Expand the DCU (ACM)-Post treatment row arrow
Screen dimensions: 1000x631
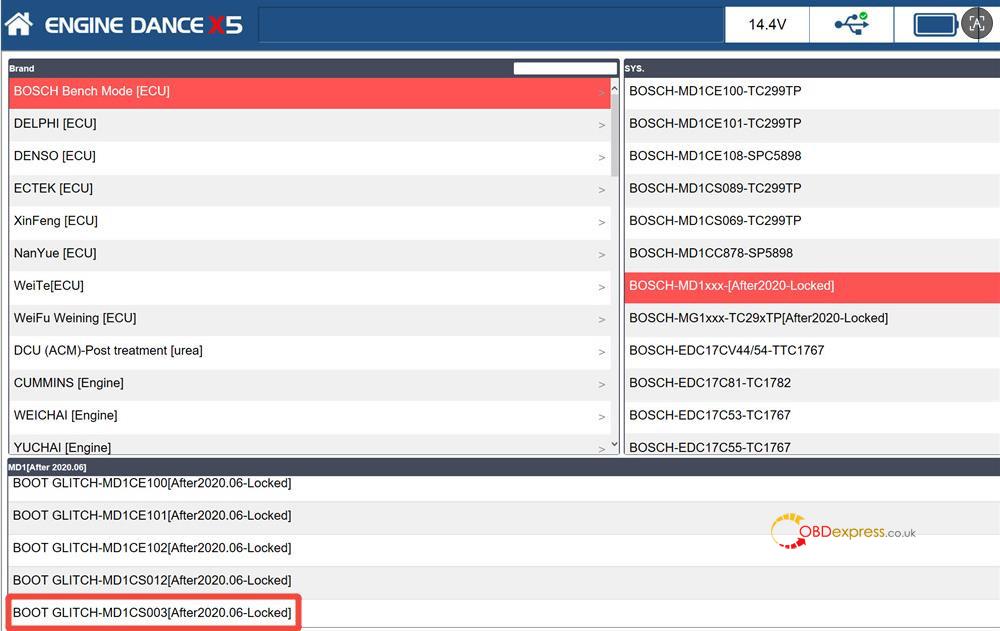click(x=601, y=352)
